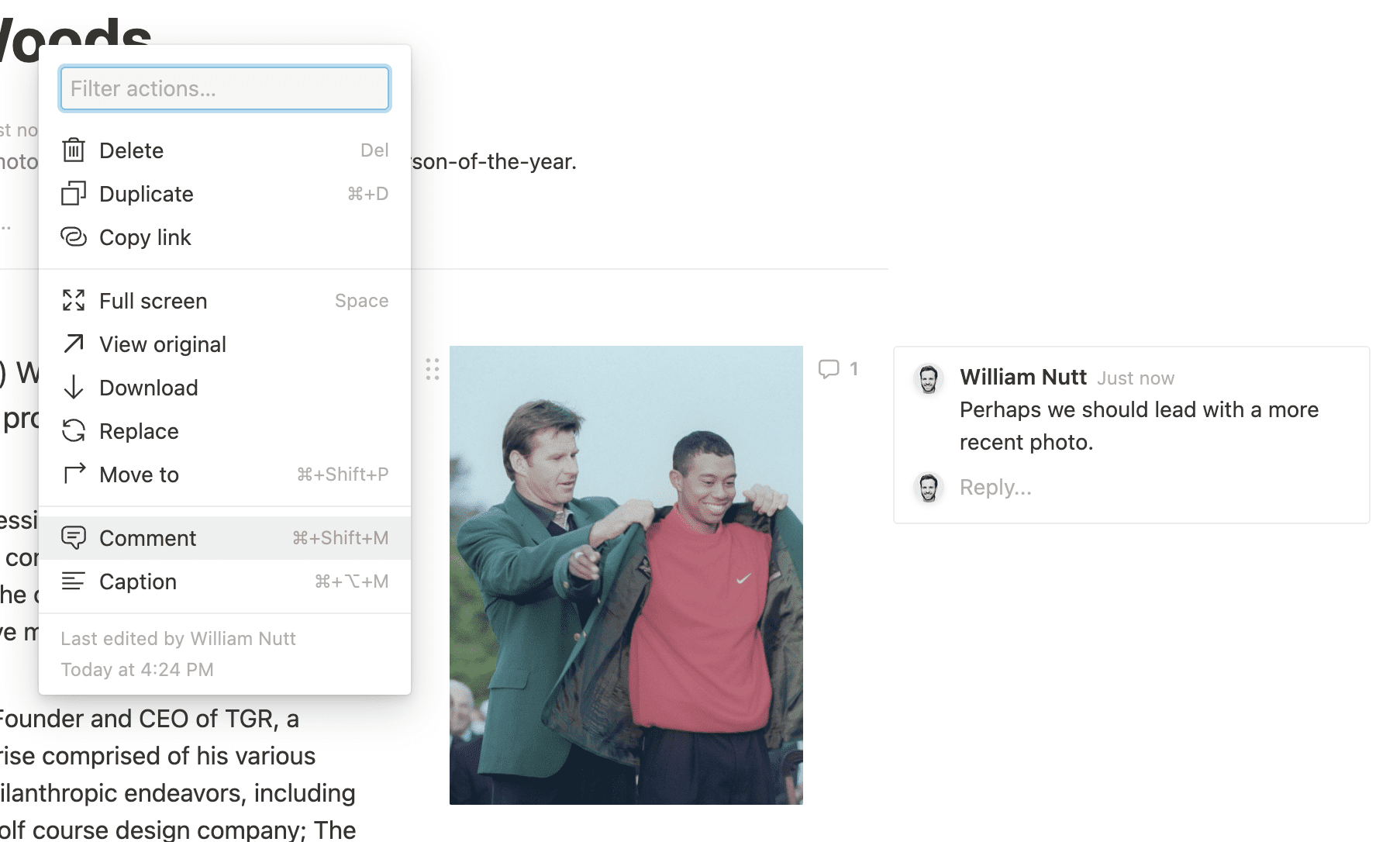Click William Nutt's name in the comment
Image resolution: width=1400 pixels, height=842 pixels.
tap(1023, 377)
